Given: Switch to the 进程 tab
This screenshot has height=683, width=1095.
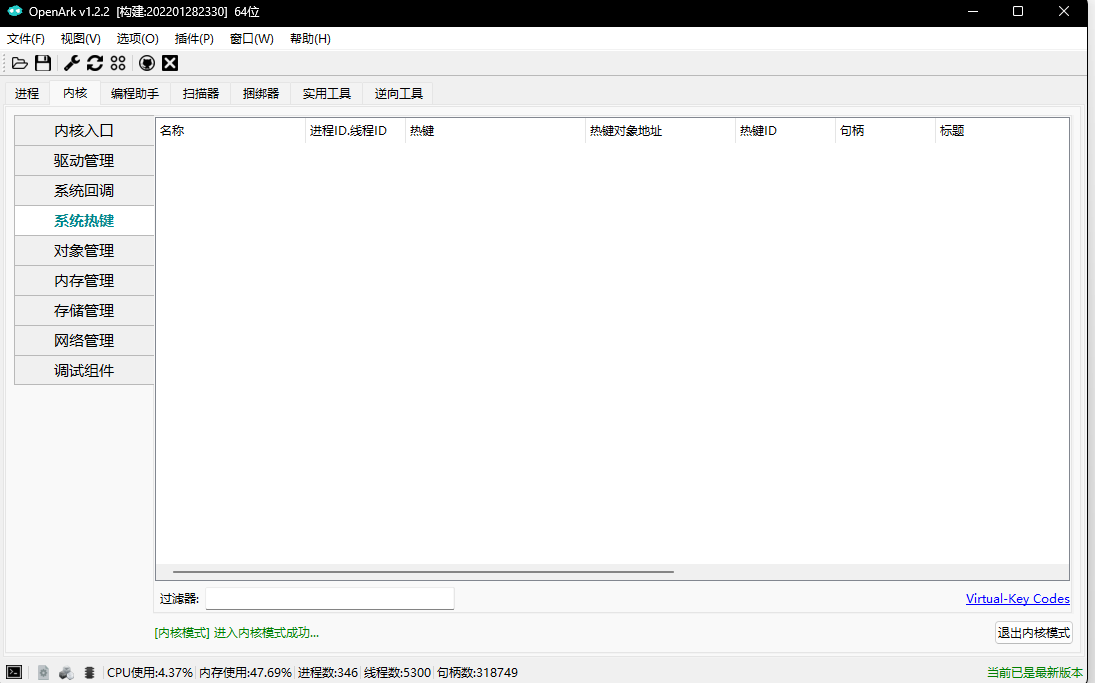Looking at the screenshot, I should [27, 94].
